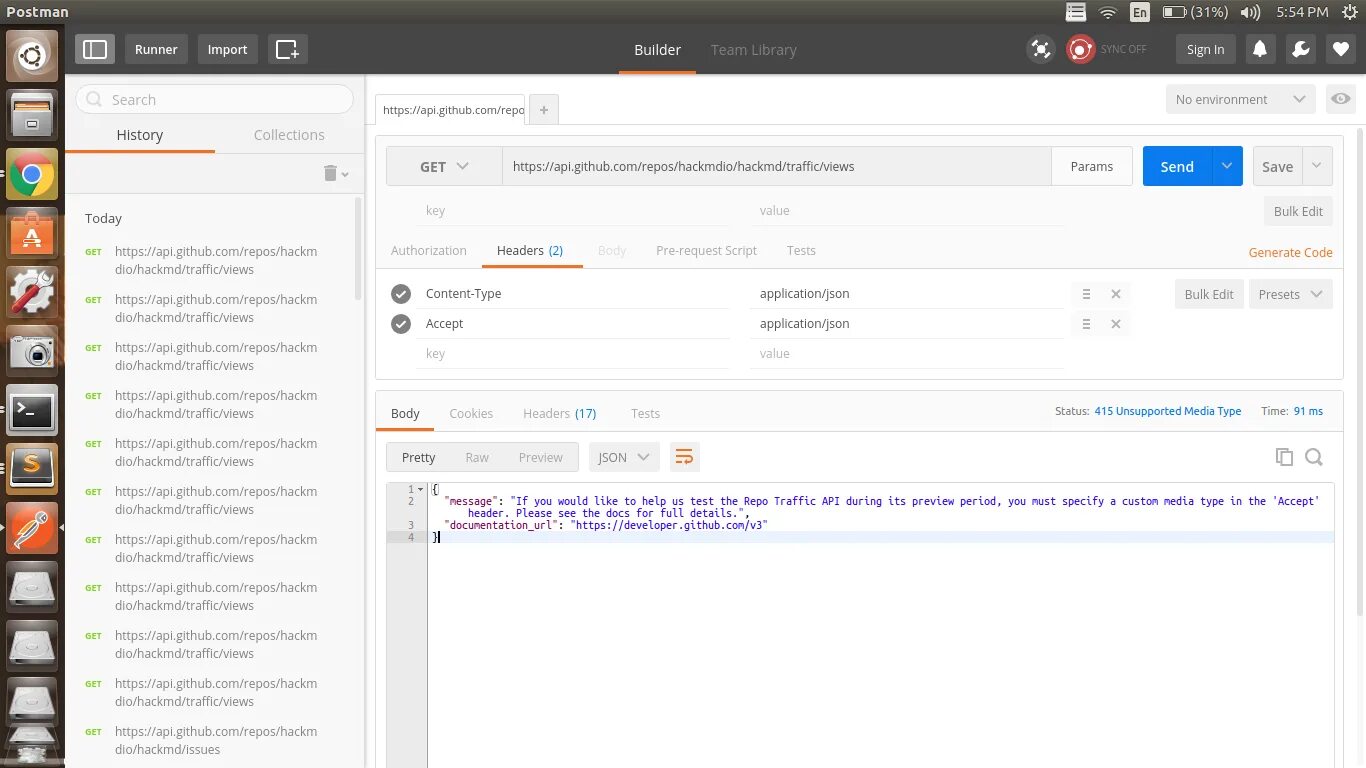Viewport: 1366px width, 768px height.
Task: Click the Generate Code link
Action: coord(1290,252)
